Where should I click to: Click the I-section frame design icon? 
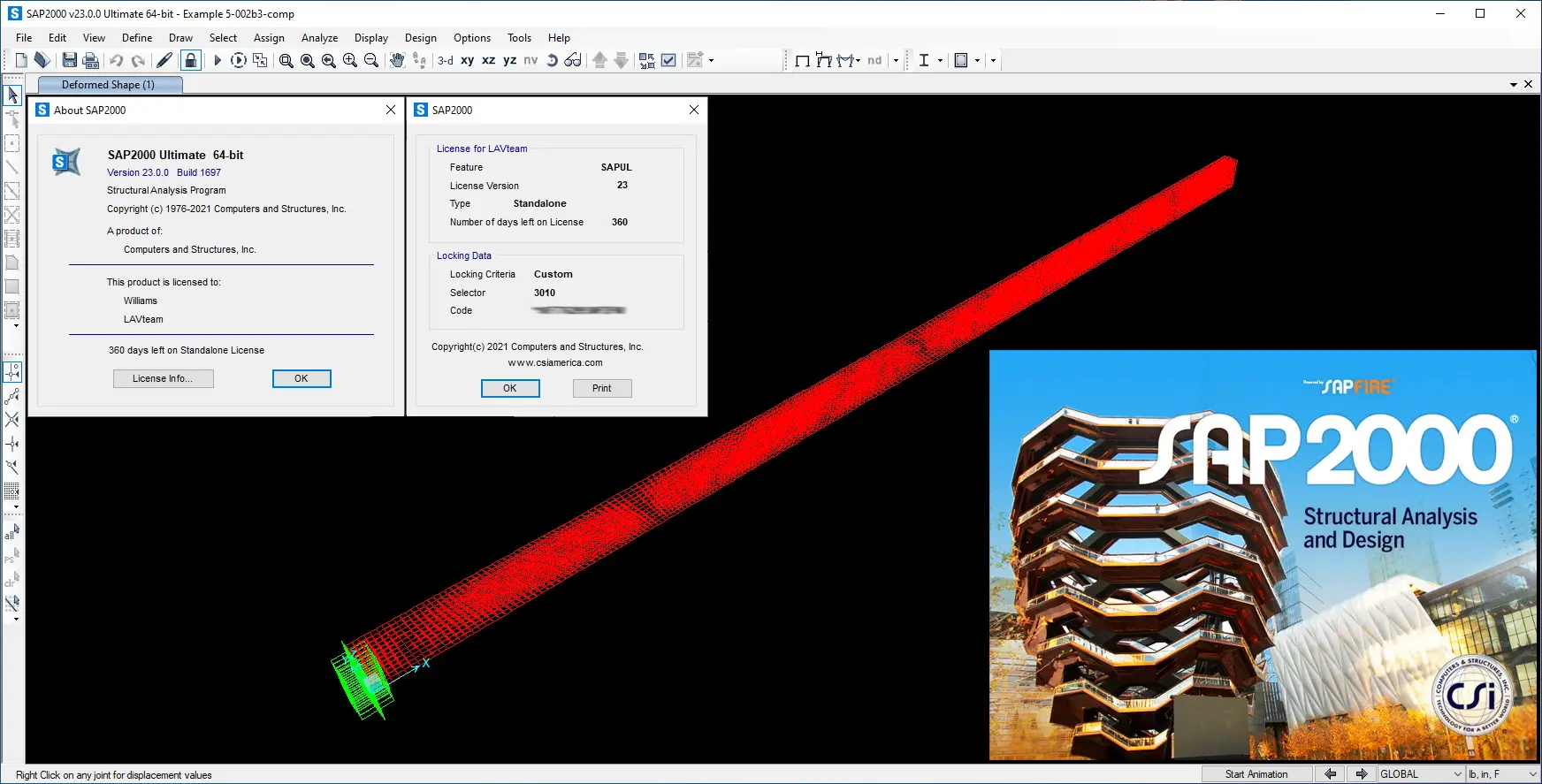pos(924,60)
